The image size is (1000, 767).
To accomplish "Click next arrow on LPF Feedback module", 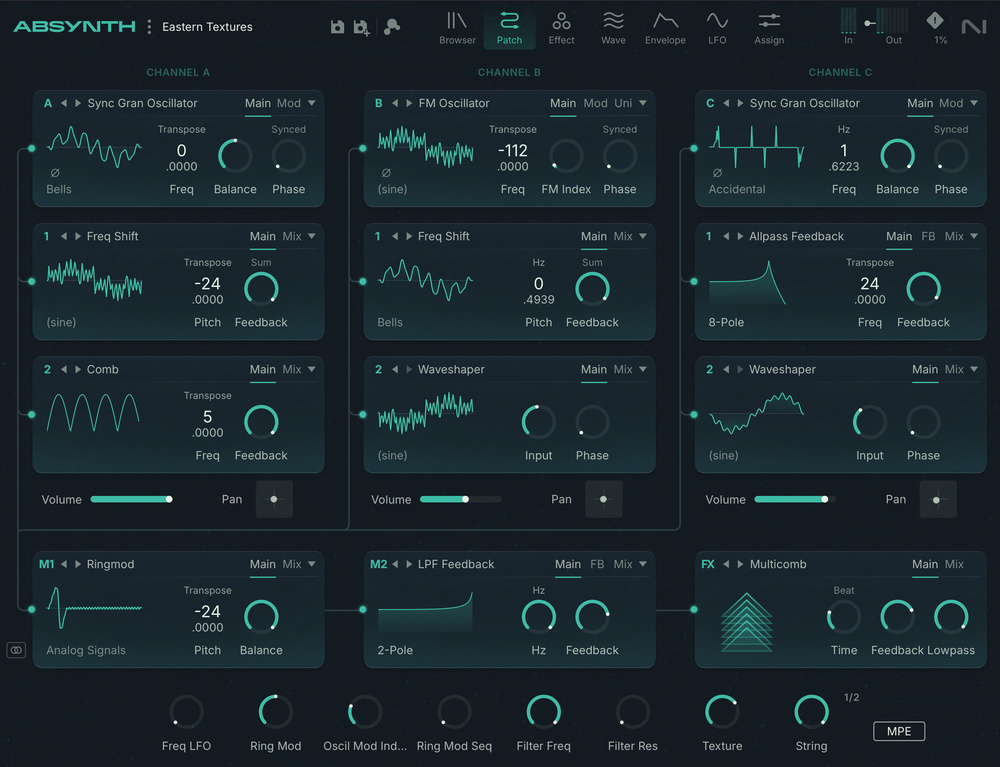I will tap(409, 564).
